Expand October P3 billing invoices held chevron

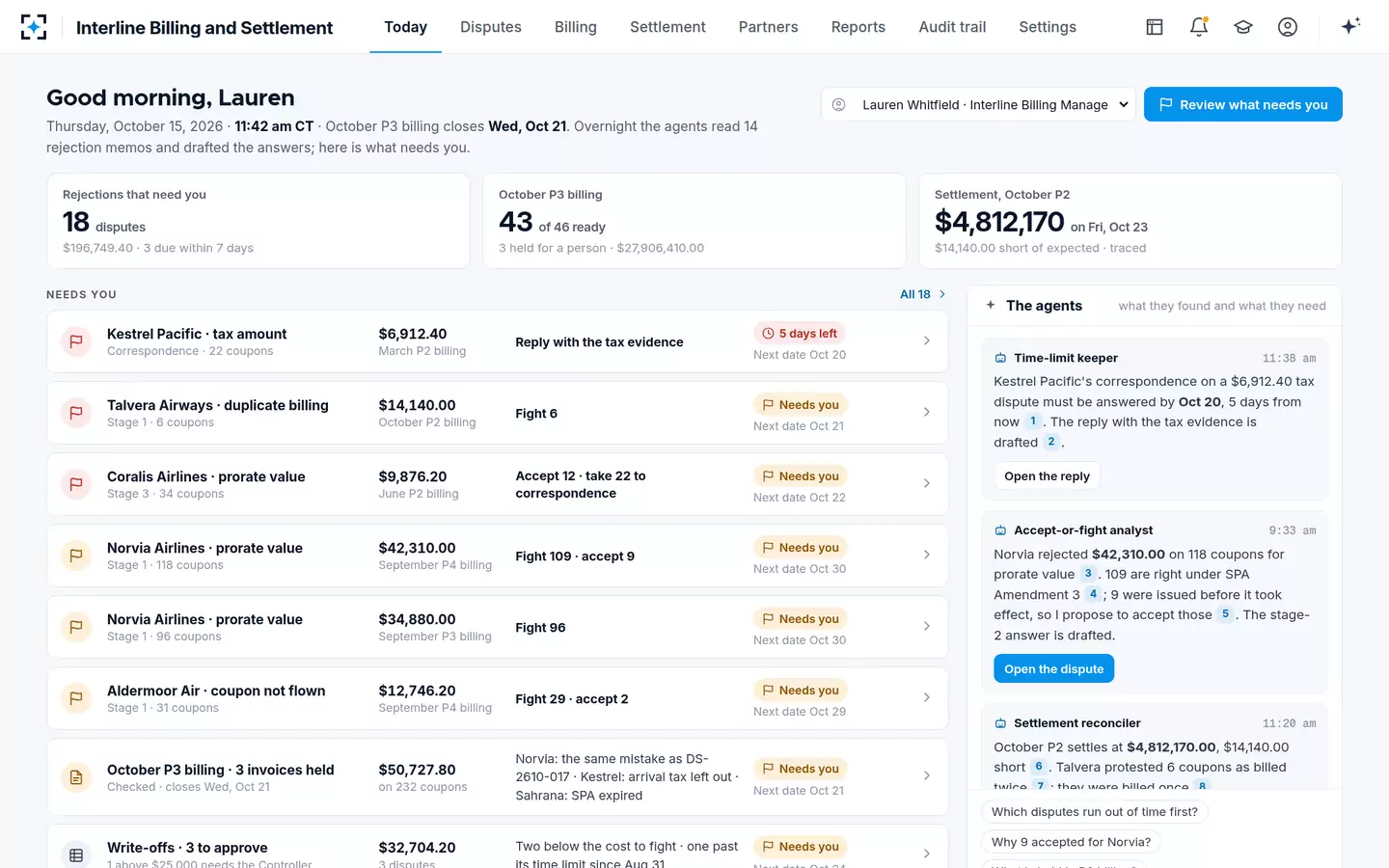[927, 775]
